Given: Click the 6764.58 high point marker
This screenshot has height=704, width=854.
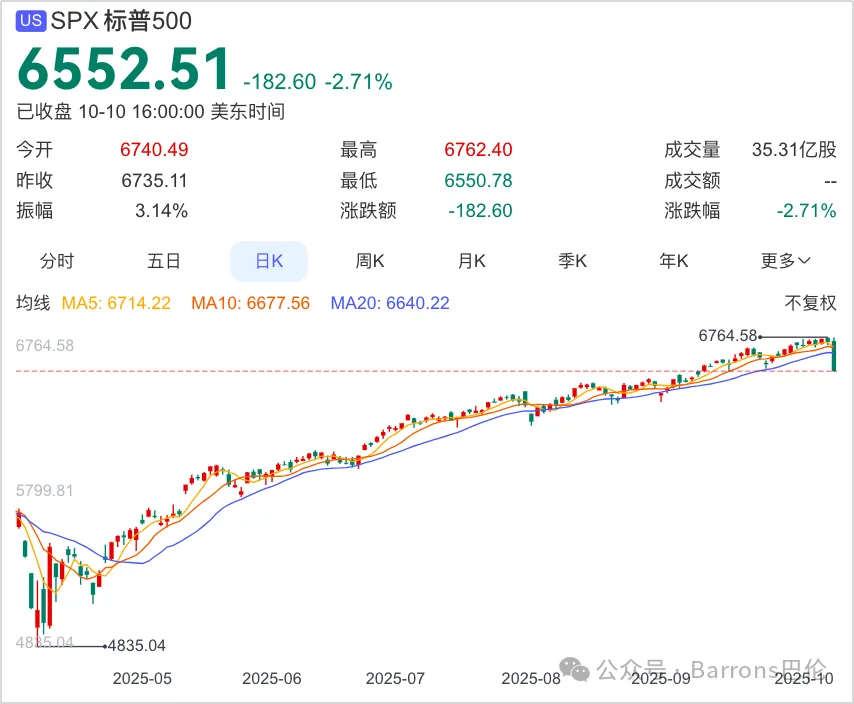Looking at the screenshot, I should [728, 337].
